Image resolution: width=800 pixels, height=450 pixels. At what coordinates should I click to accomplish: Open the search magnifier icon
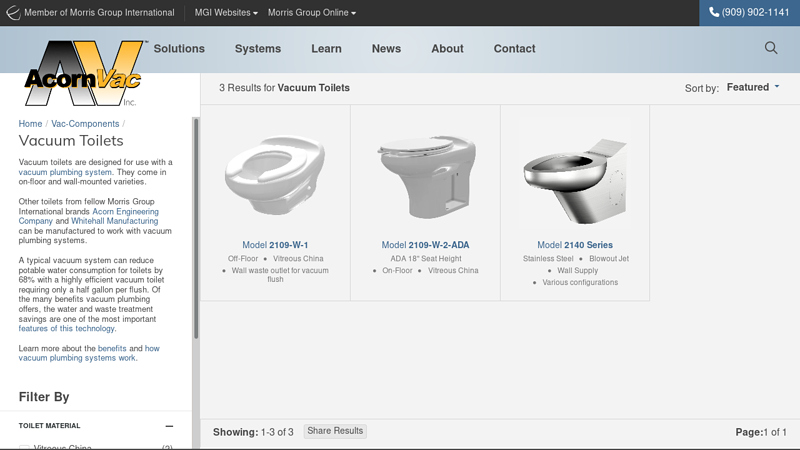point(771,48)
